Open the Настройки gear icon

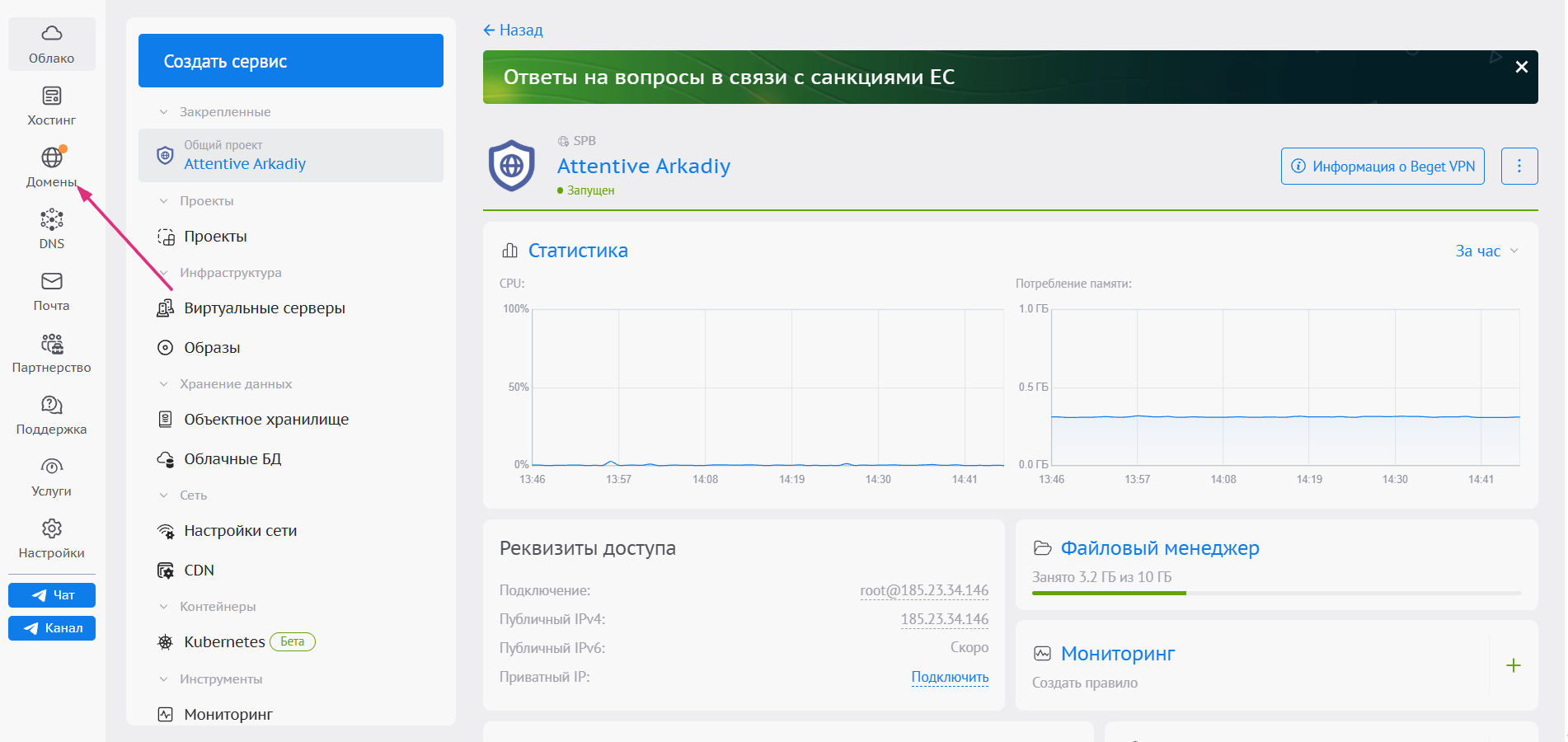click(x=52, y=528)
